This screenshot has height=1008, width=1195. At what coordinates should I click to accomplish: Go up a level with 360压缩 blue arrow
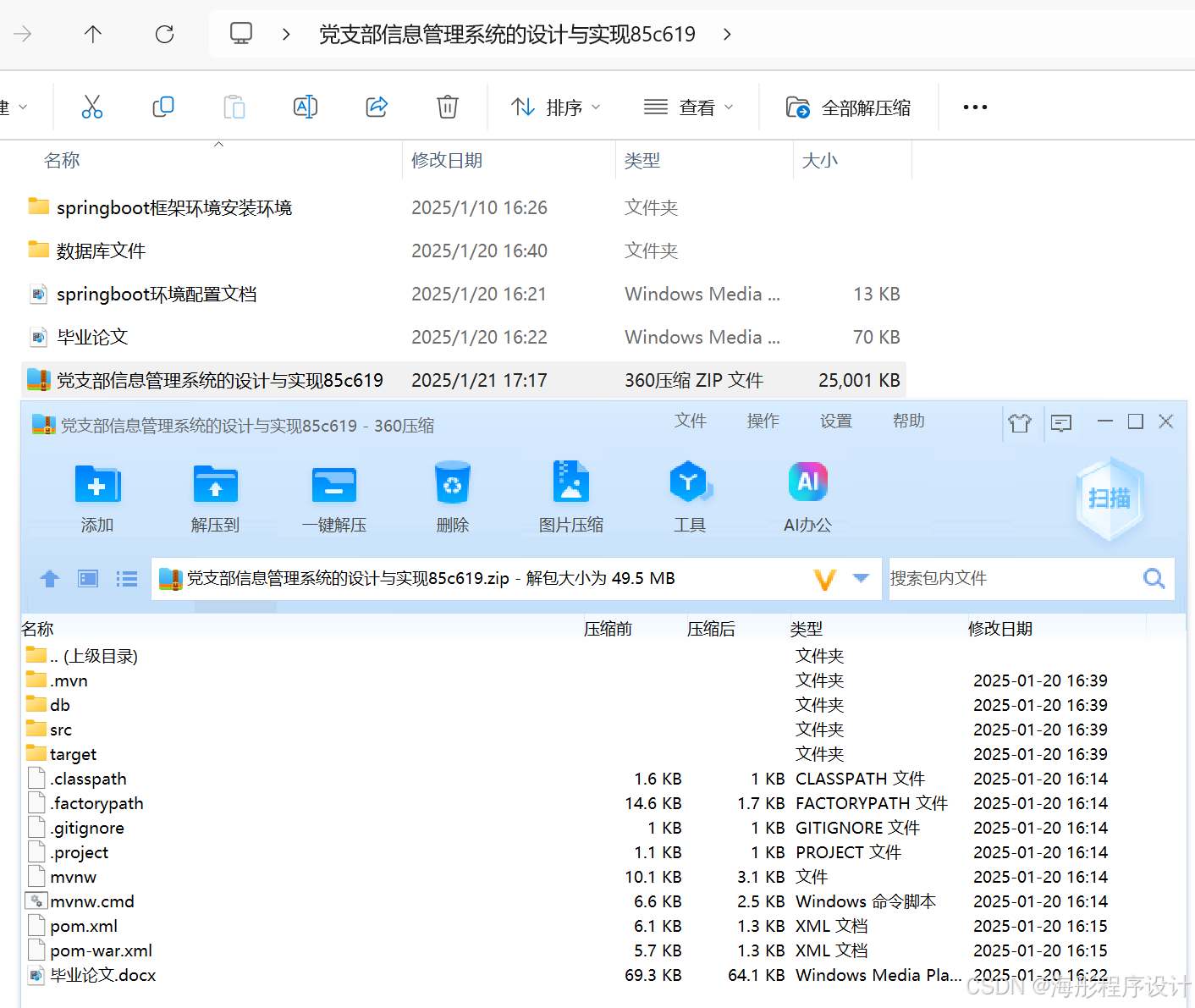pos(50,579)
